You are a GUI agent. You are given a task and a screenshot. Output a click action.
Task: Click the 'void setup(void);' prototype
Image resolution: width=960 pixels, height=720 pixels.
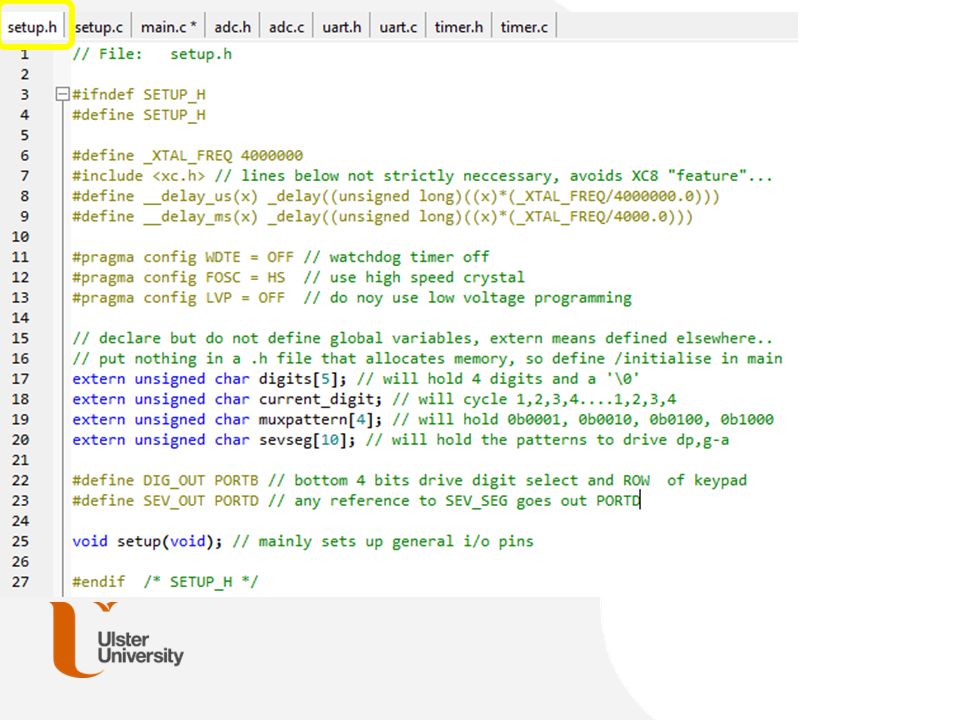pos(148,541)
